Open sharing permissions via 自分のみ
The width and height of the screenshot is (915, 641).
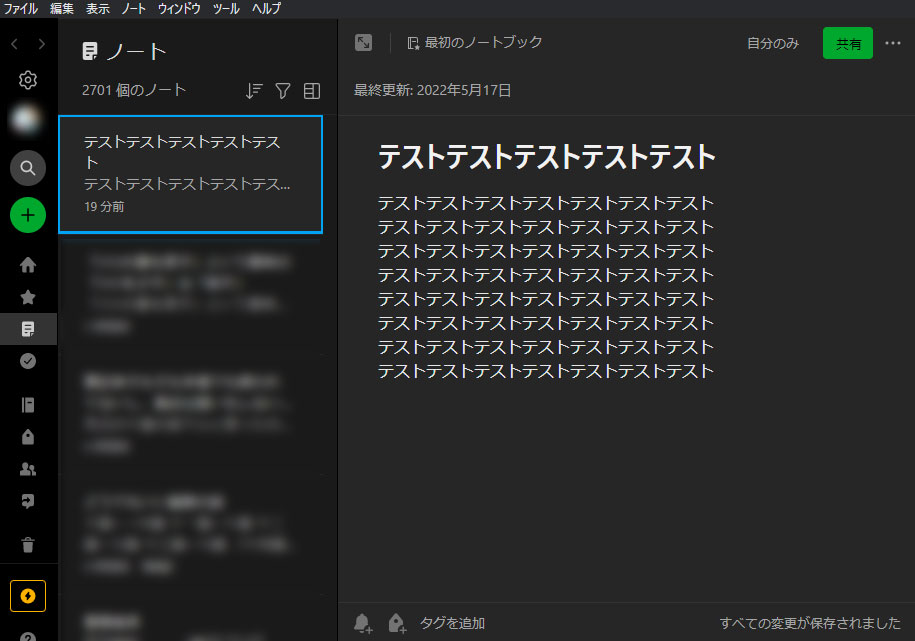tap(772, 43)
